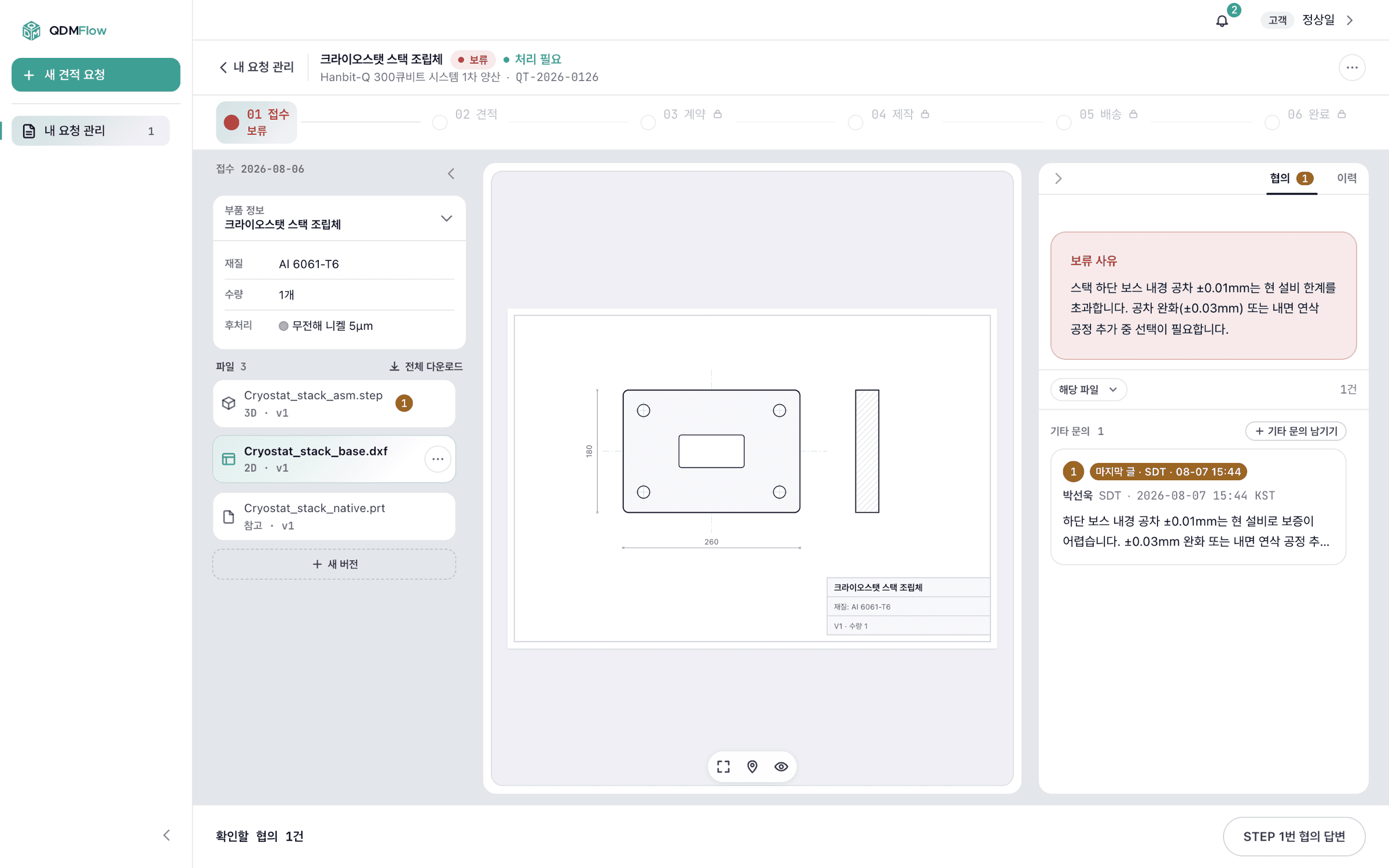Open the 해당 파일 filter dropdown
The image size is (1389, 868).
point(1088,389)
